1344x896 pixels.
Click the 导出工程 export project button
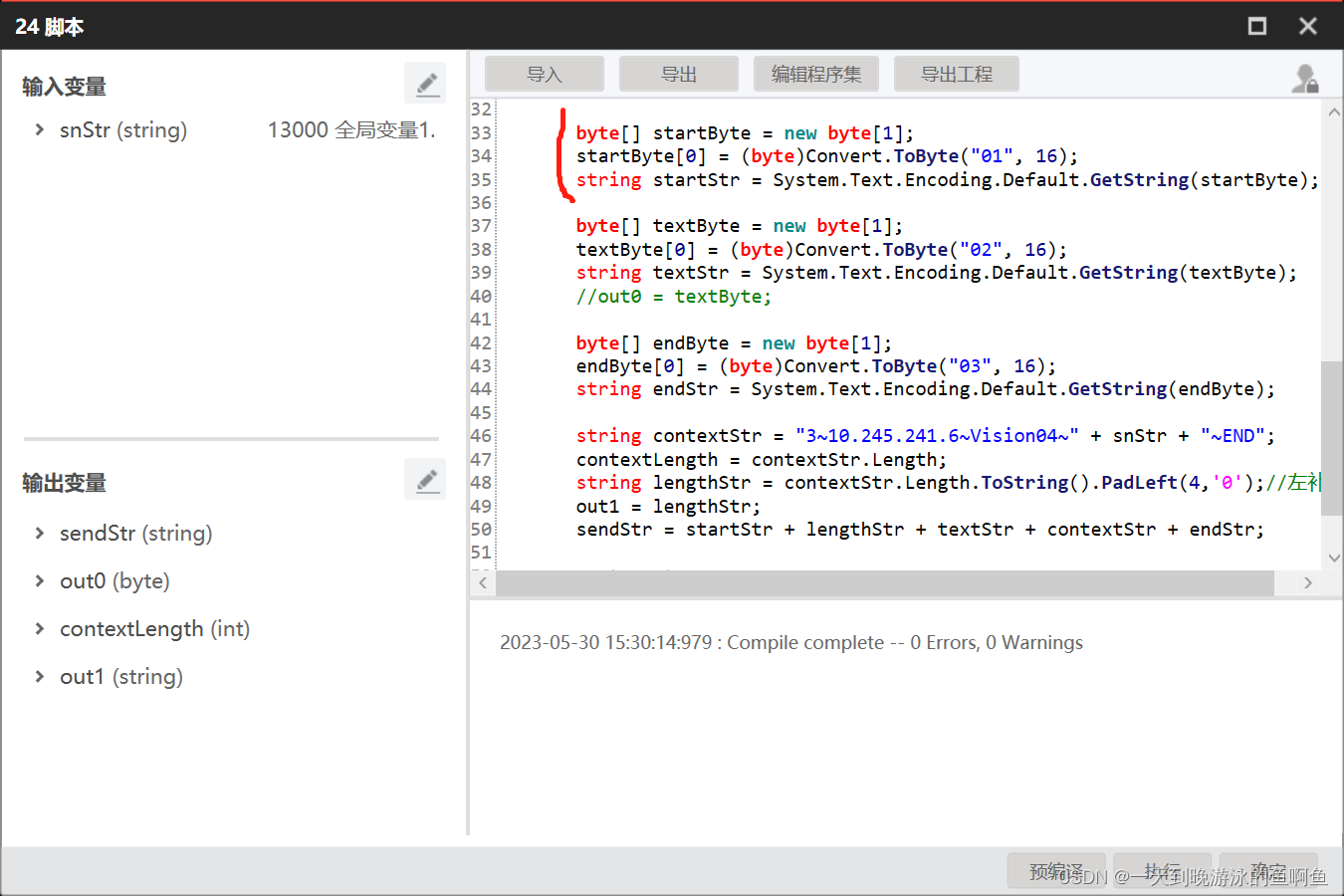(x=957, y=74)
